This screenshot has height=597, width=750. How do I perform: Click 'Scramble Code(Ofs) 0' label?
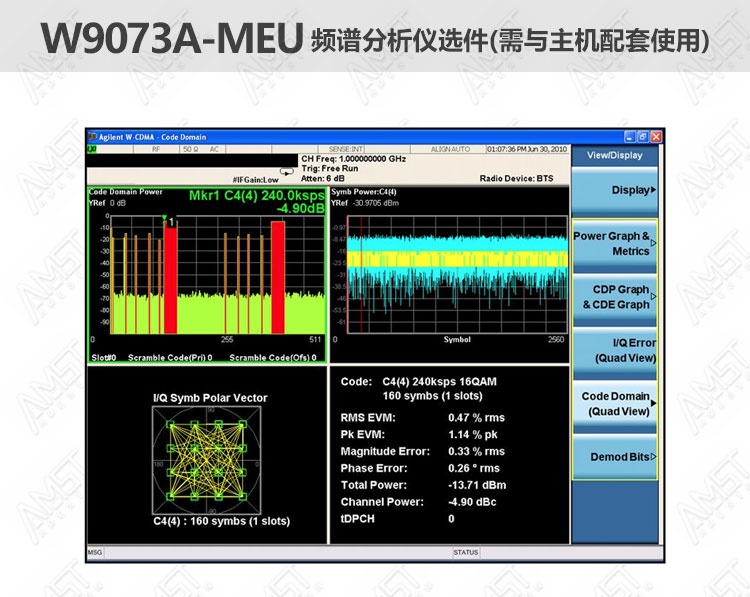273,357
